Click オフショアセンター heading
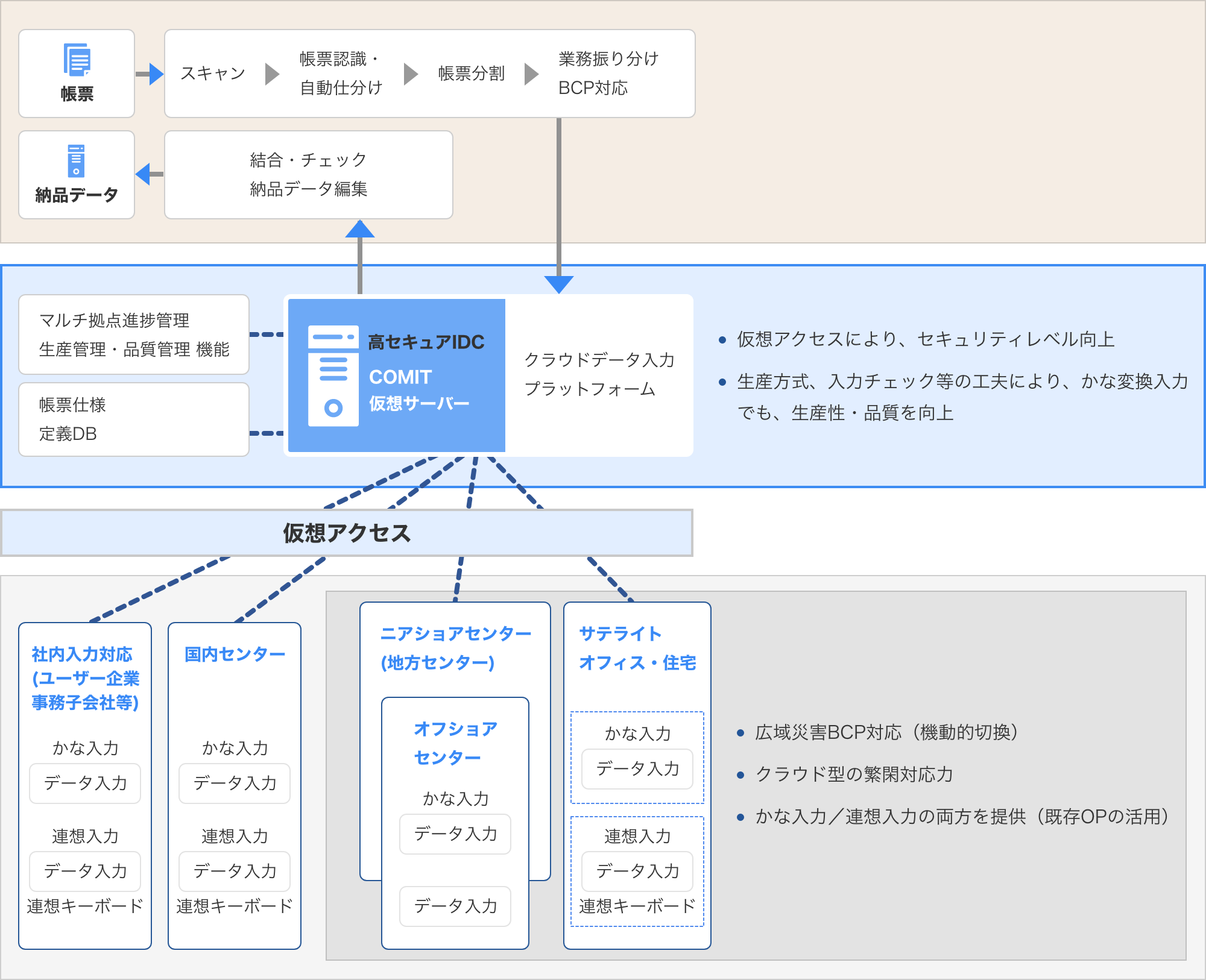This screenshot has height=980, width=1206. tap(455, 743)
